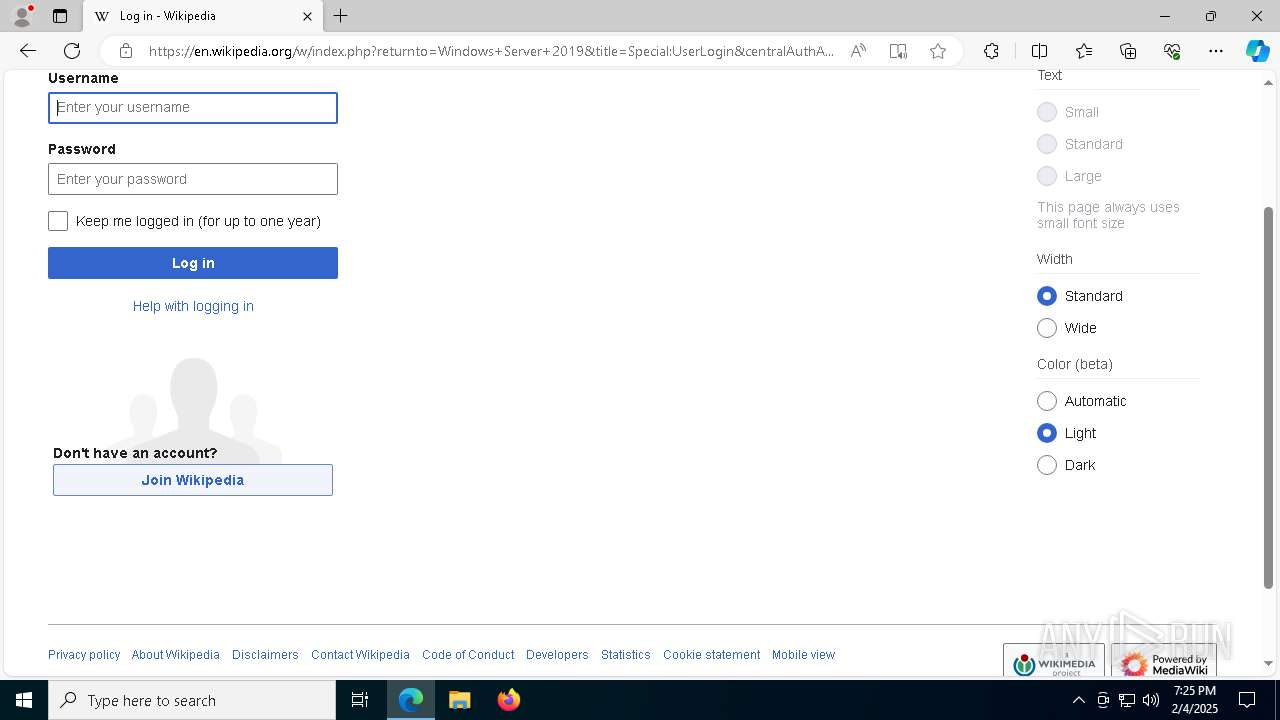The height and width of the screenshot is (720, 1280).
Task: Select Small text size radio
Action: pyautogui.click(x=1047, y=112)
